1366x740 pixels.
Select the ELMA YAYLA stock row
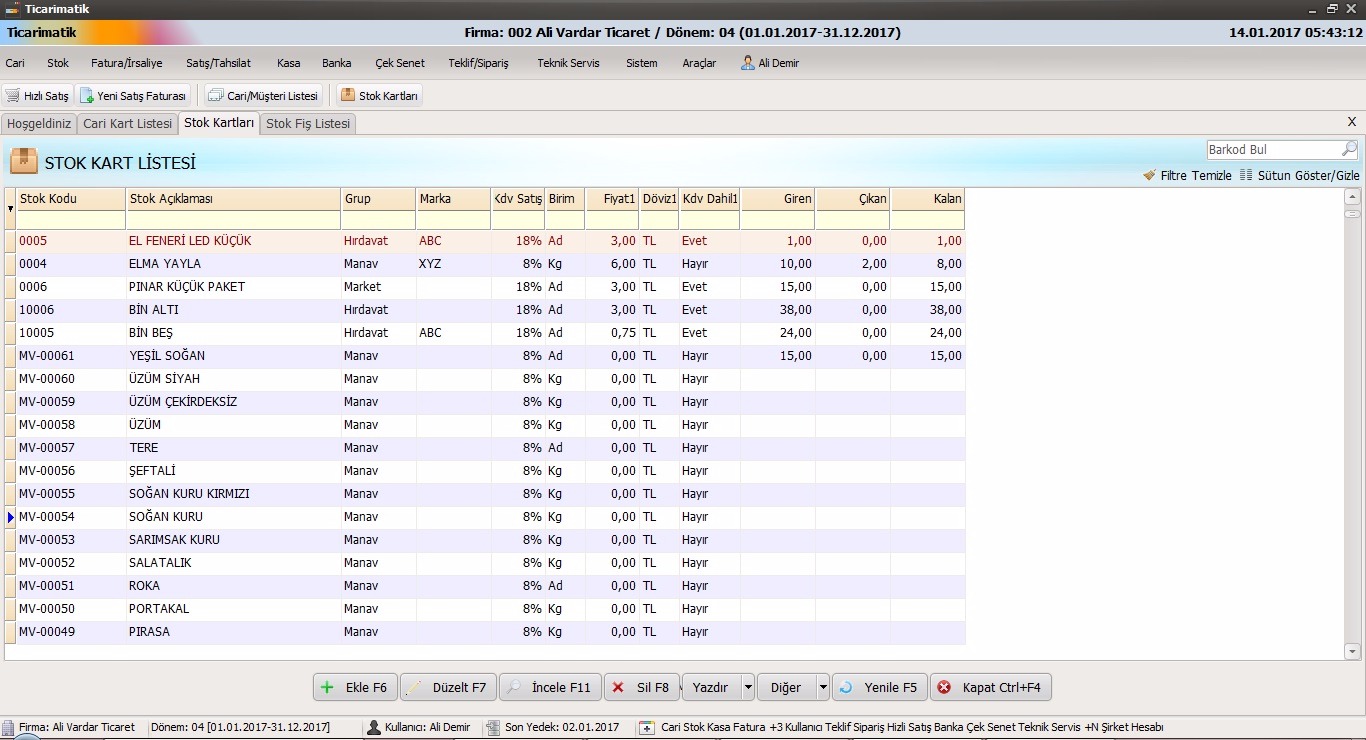165,264
